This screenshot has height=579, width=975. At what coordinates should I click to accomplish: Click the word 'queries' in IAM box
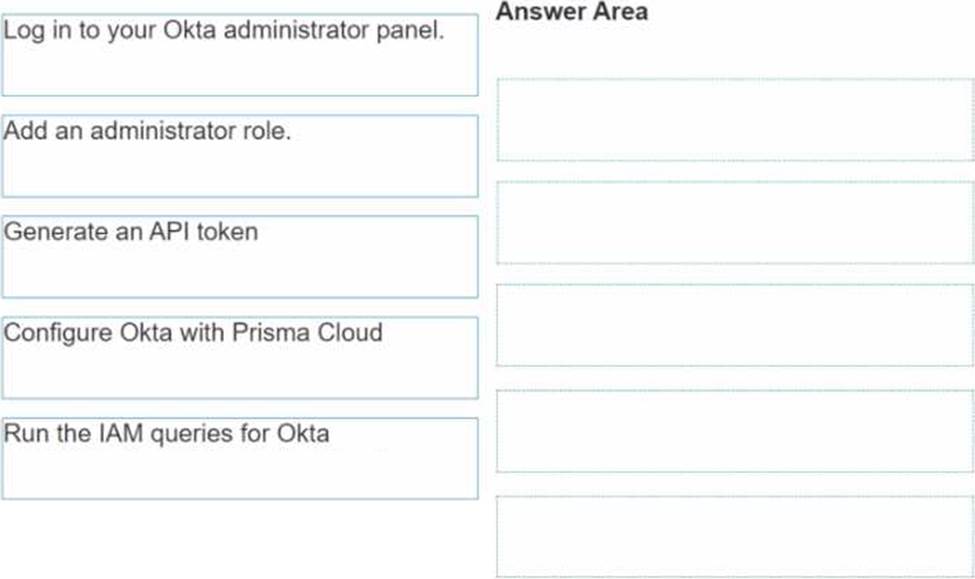click(192, 435)
